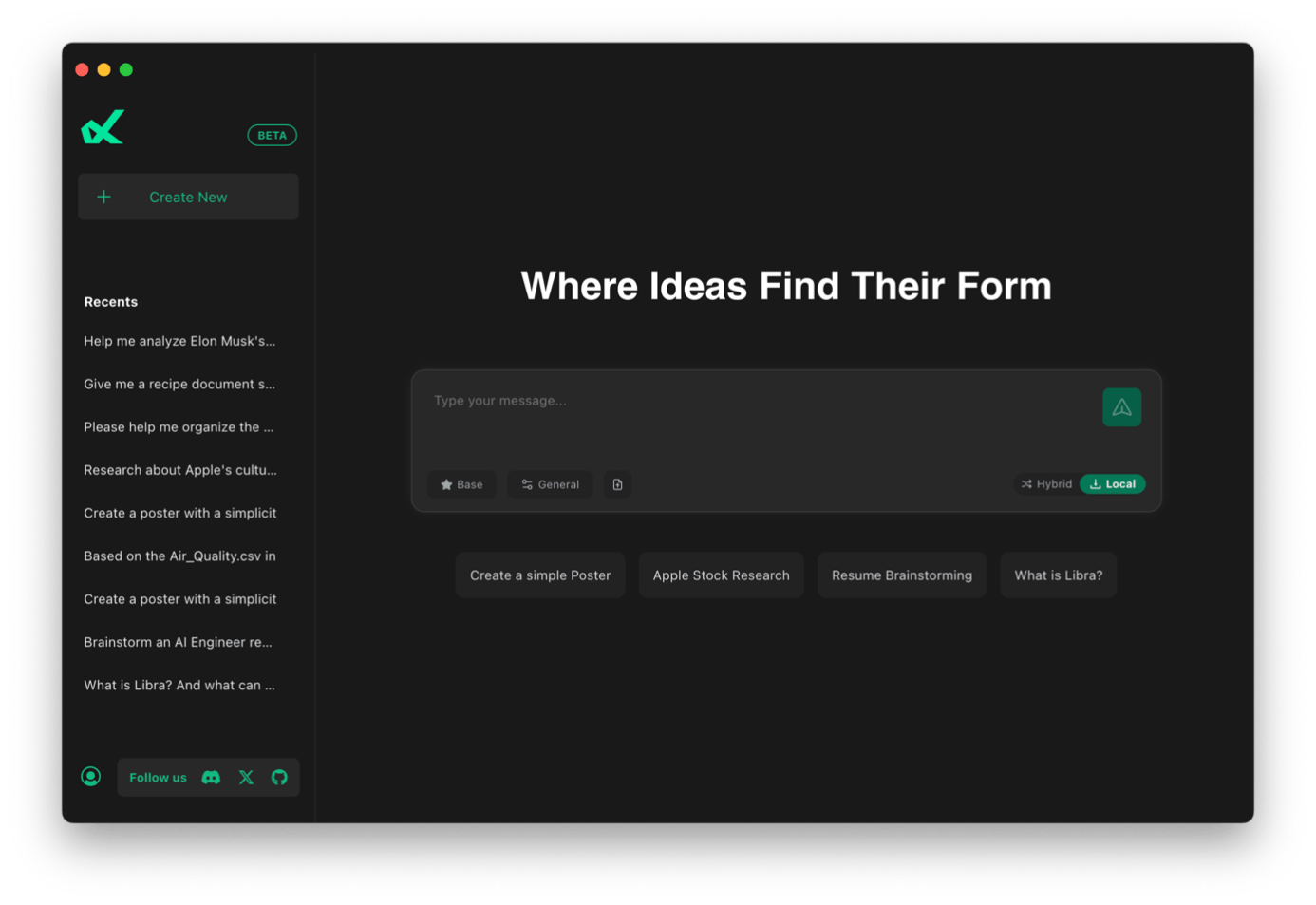Select the Local mode toggle
This screenshot has width=1316, height=905.
pyautogui.click(x=1112, y=484)
